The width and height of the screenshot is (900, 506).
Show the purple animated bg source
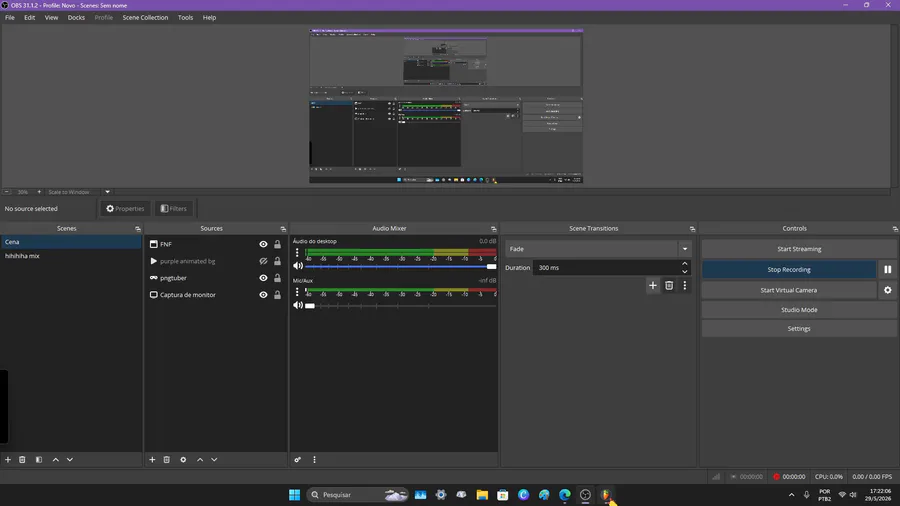click(263, 261)
